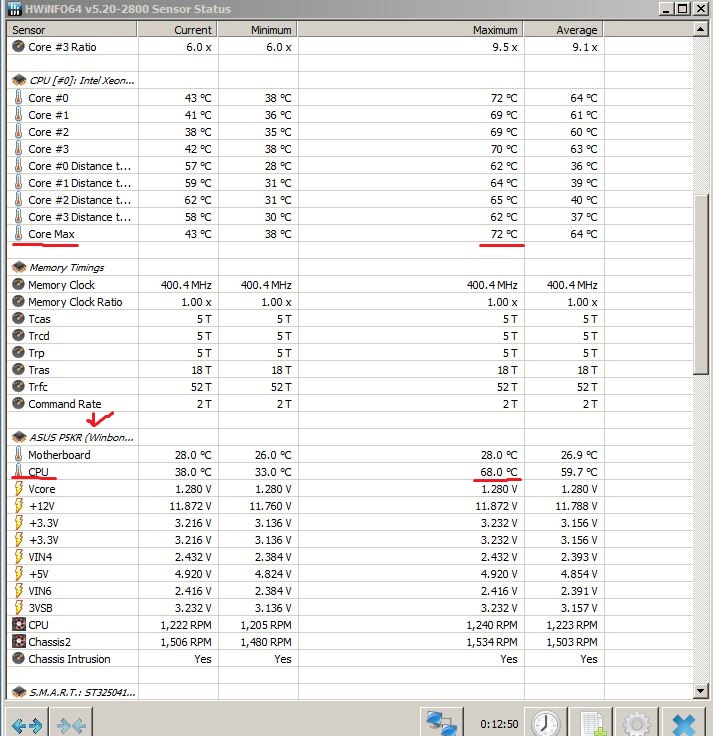Viewport: 713px width, 736px height.
Task: Close sensors with the blue X icon
Action: [x=684, y=723]
